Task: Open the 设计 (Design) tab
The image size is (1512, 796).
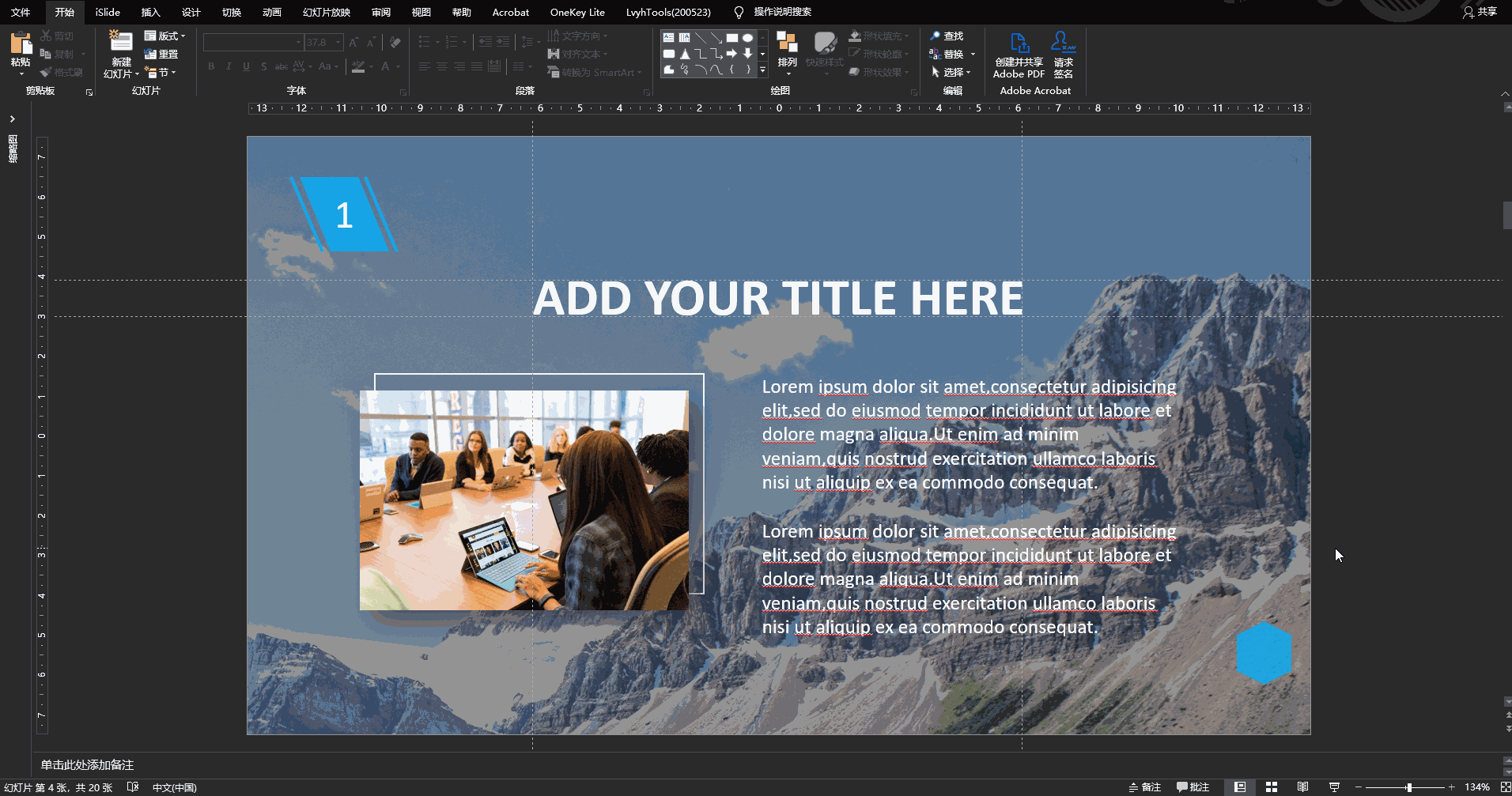Action: coord(191,13)
